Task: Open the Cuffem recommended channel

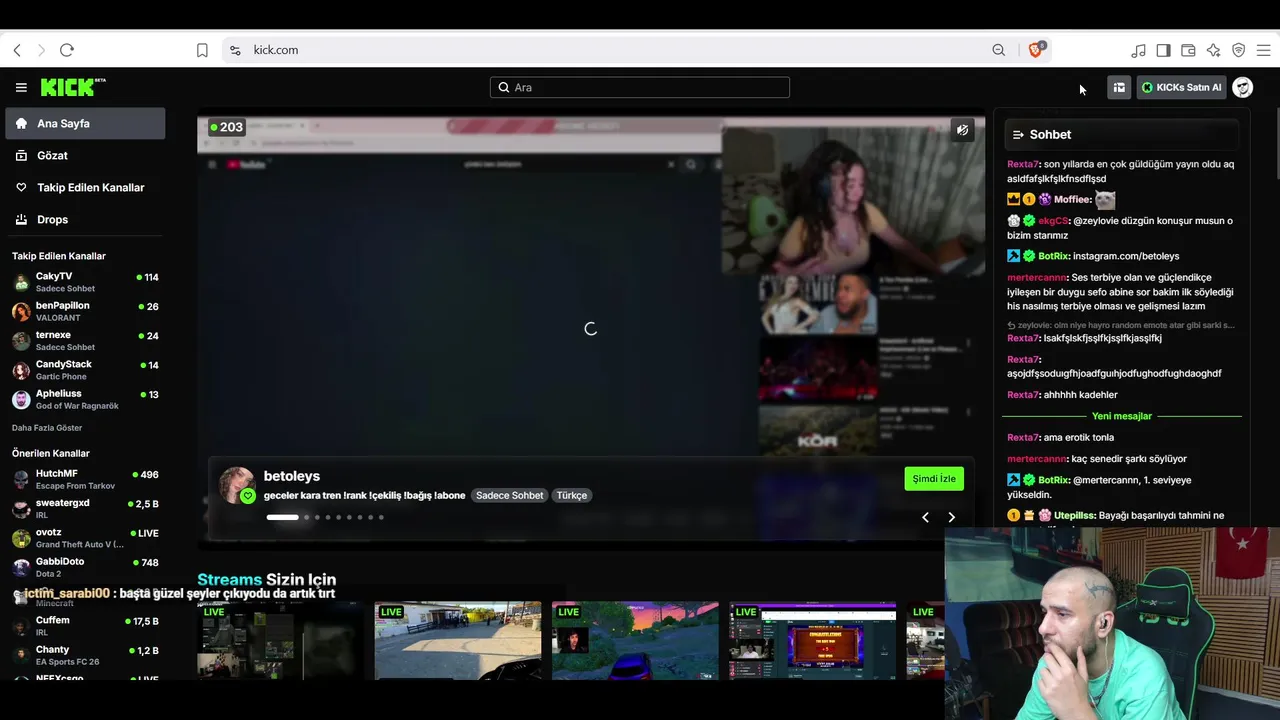Action: tap(85, 626)
